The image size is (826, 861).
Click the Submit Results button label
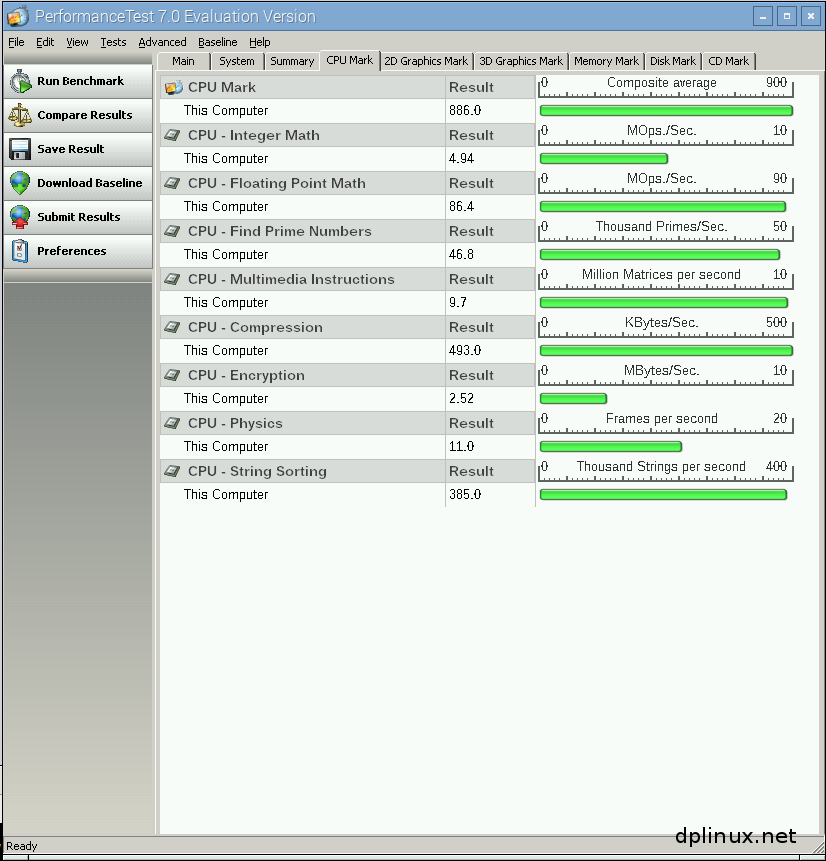pos(79,217)
